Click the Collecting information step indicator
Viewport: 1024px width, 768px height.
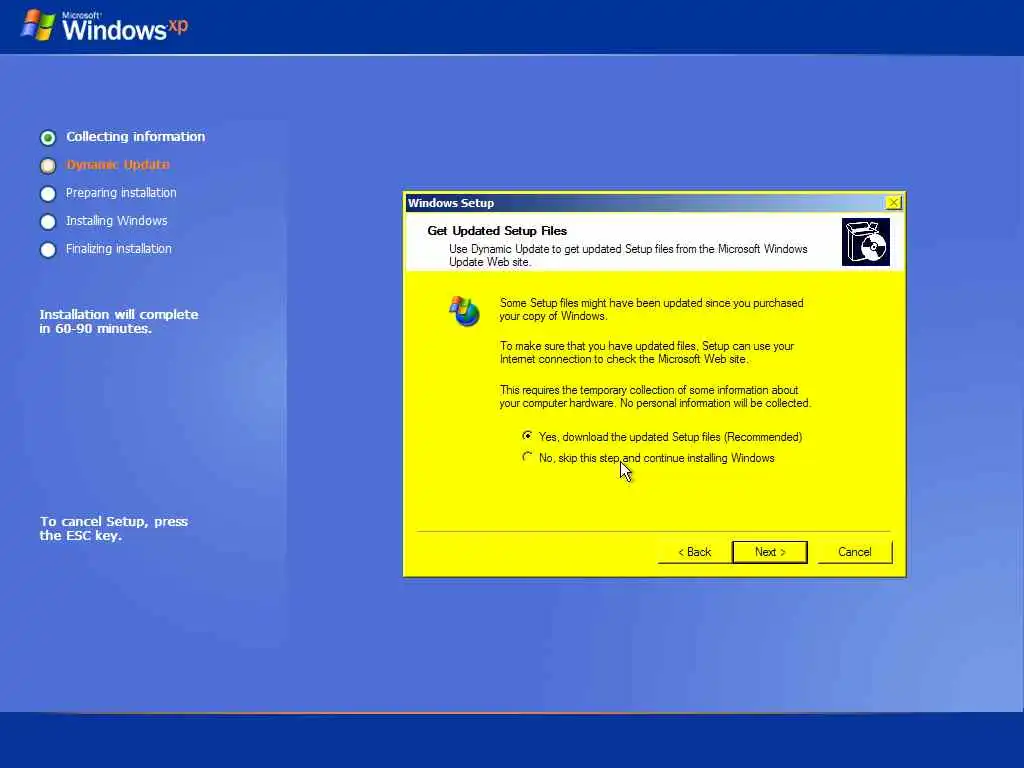click(x=48, y=137)
